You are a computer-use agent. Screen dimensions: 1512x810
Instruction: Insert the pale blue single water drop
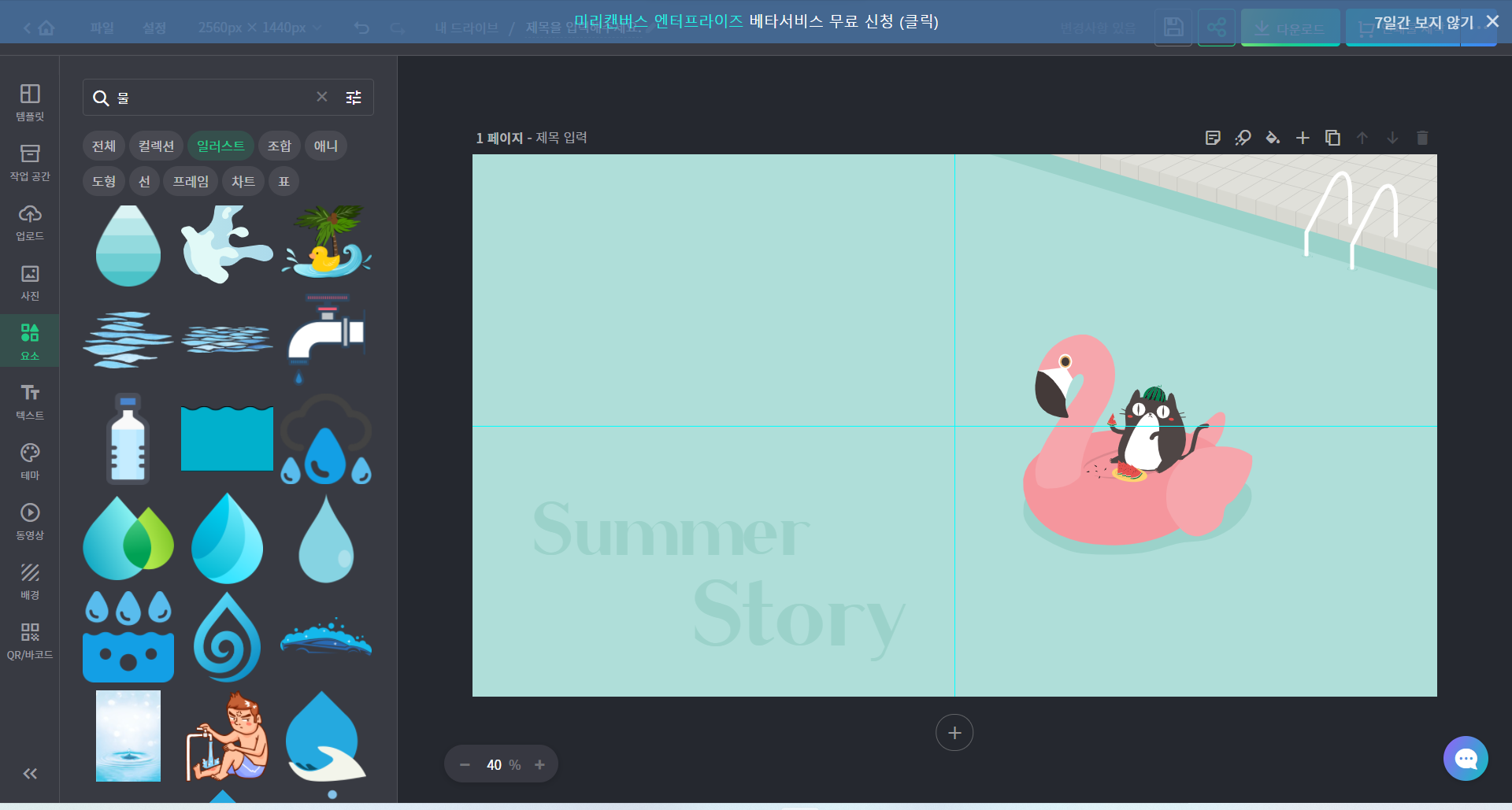coord(327,538)
